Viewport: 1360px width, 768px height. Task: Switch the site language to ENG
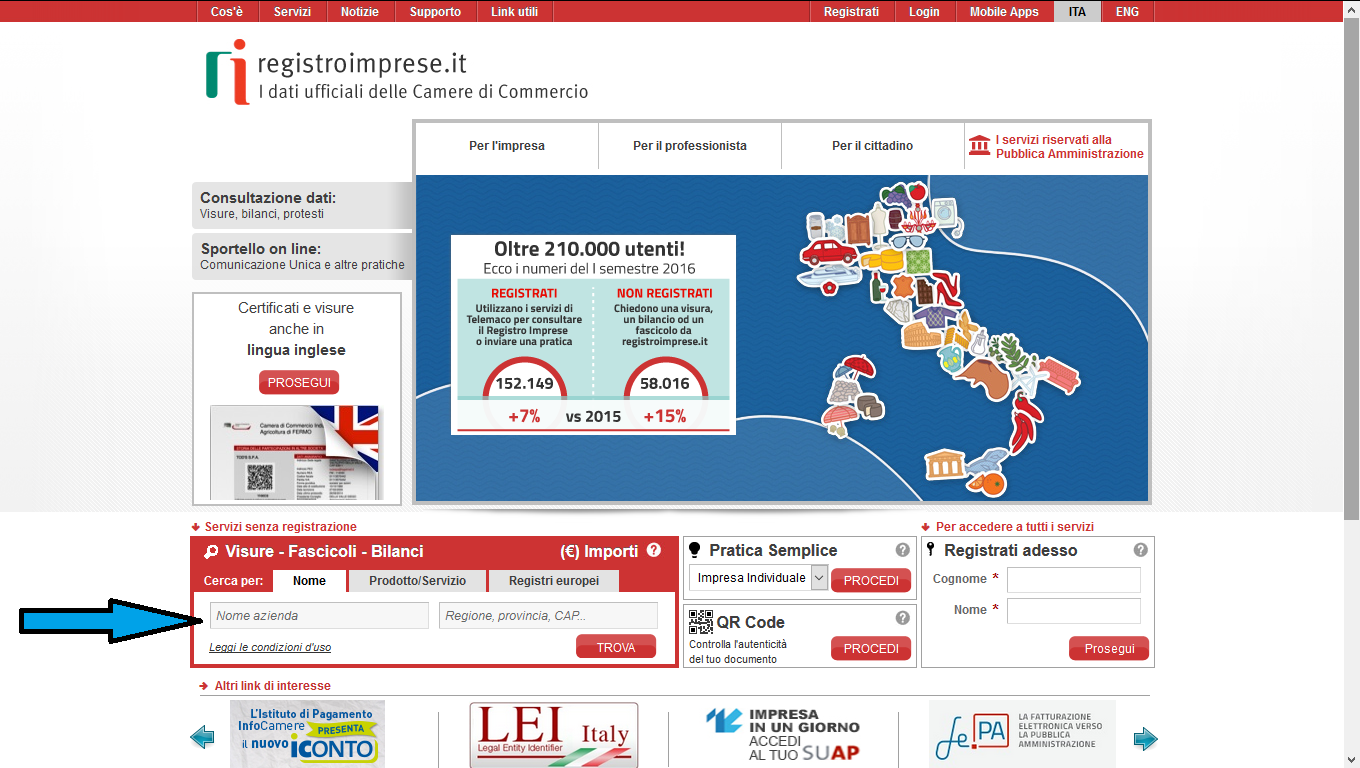tap(1127, 12)
